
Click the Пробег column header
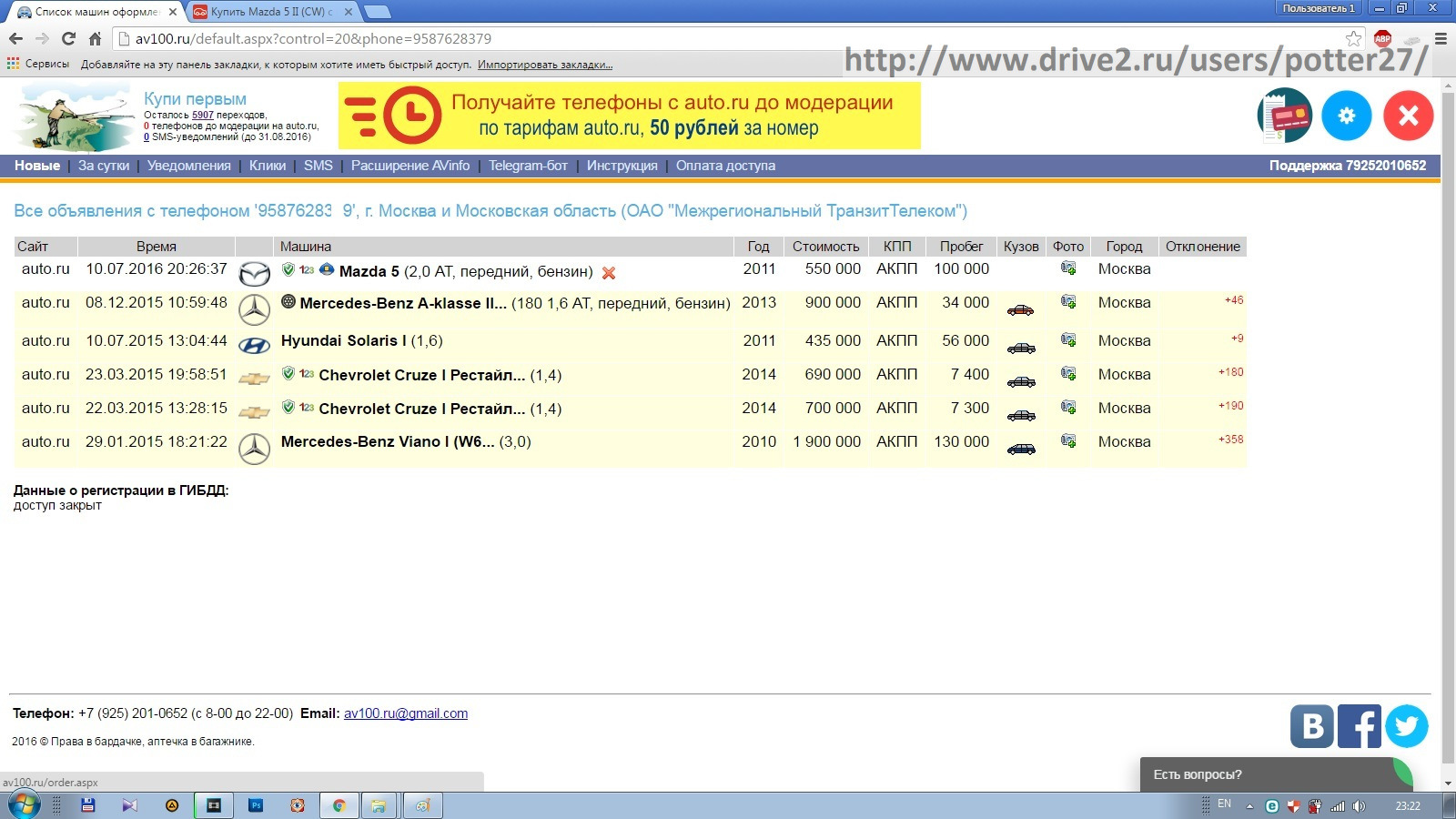(x=962, y=247)
